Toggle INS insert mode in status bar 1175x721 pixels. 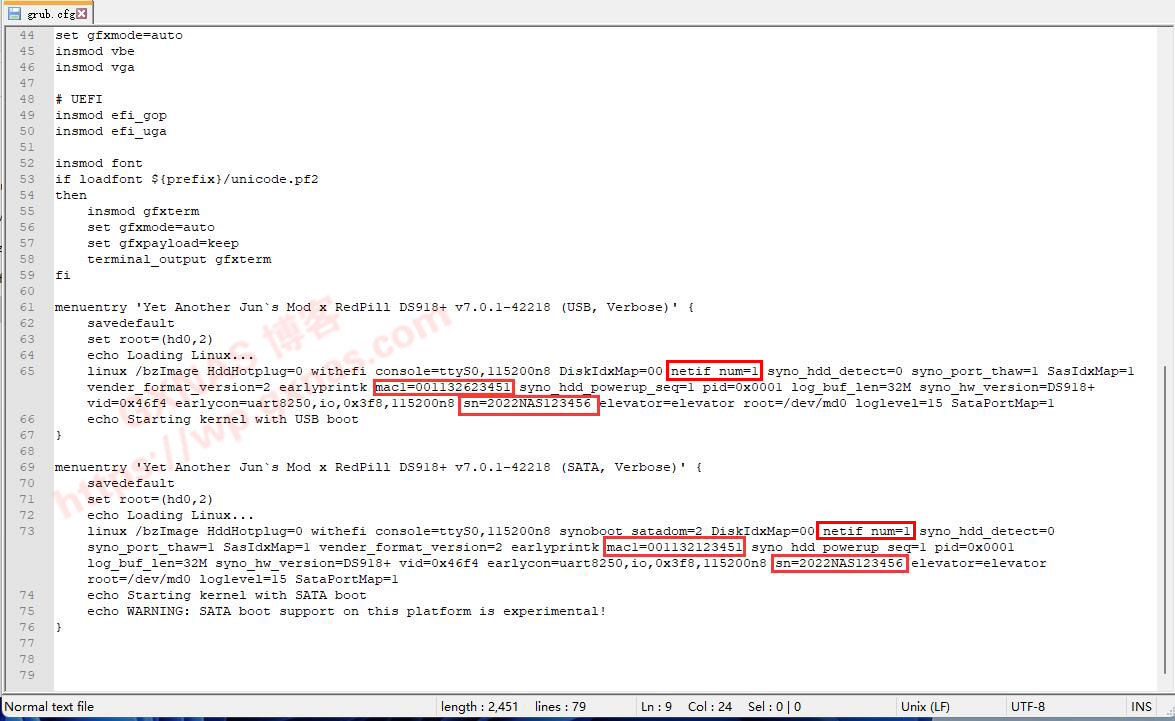click(1141, 706)
